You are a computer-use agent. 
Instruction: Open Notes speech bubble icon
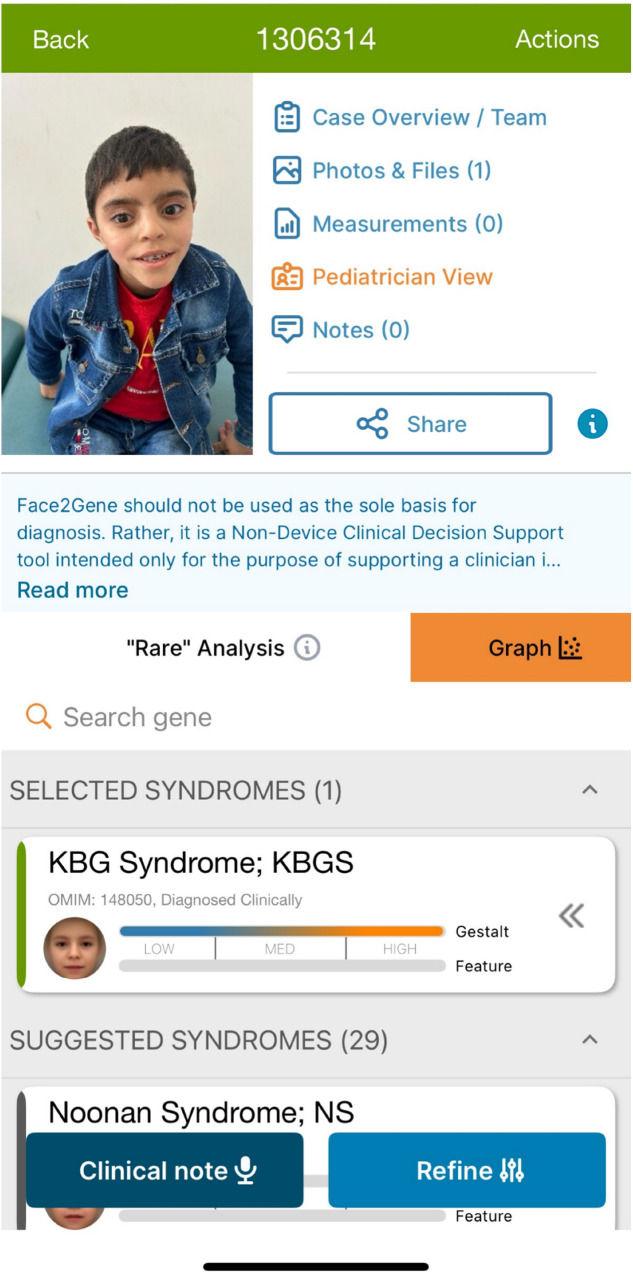tap(287, 330)
